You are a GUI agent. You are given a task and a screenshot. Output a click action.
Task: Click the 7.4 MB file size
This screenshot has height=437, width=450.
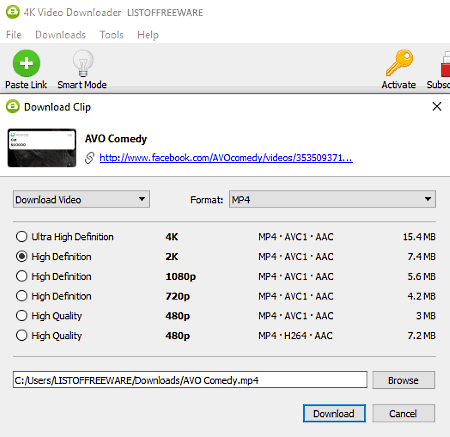[421, 256]
